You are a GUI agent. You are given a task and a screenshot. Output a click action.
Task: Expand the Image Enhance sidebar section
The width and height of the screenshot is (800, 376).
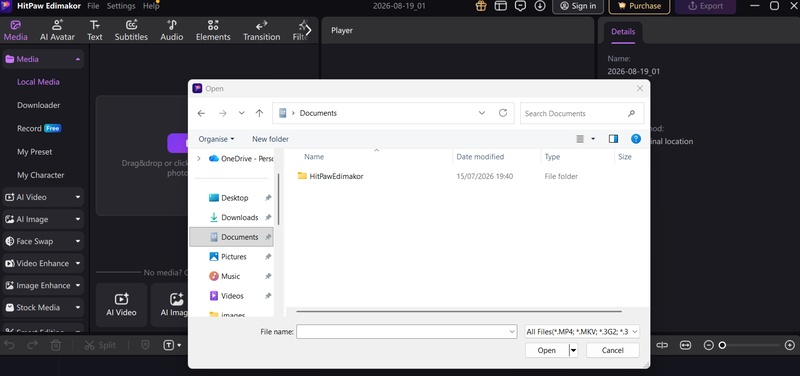point(78,286)
